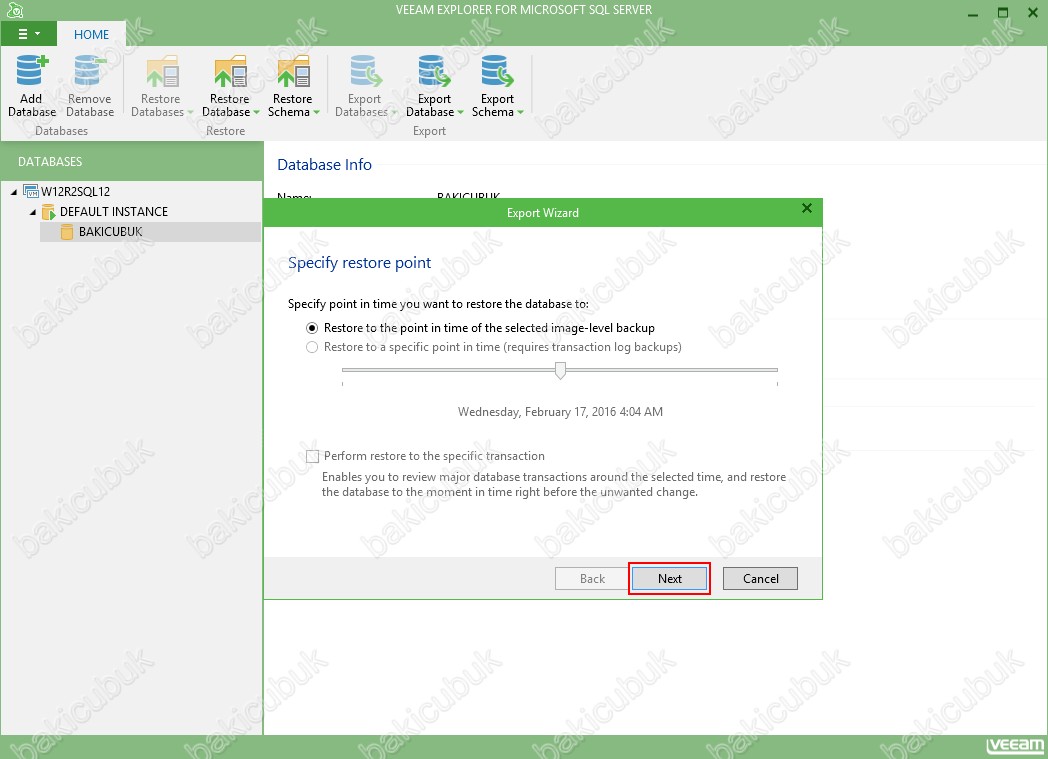
Task: Collapse the DEFAULT INSTANCE tree node
Action: [x=33, y=212]
